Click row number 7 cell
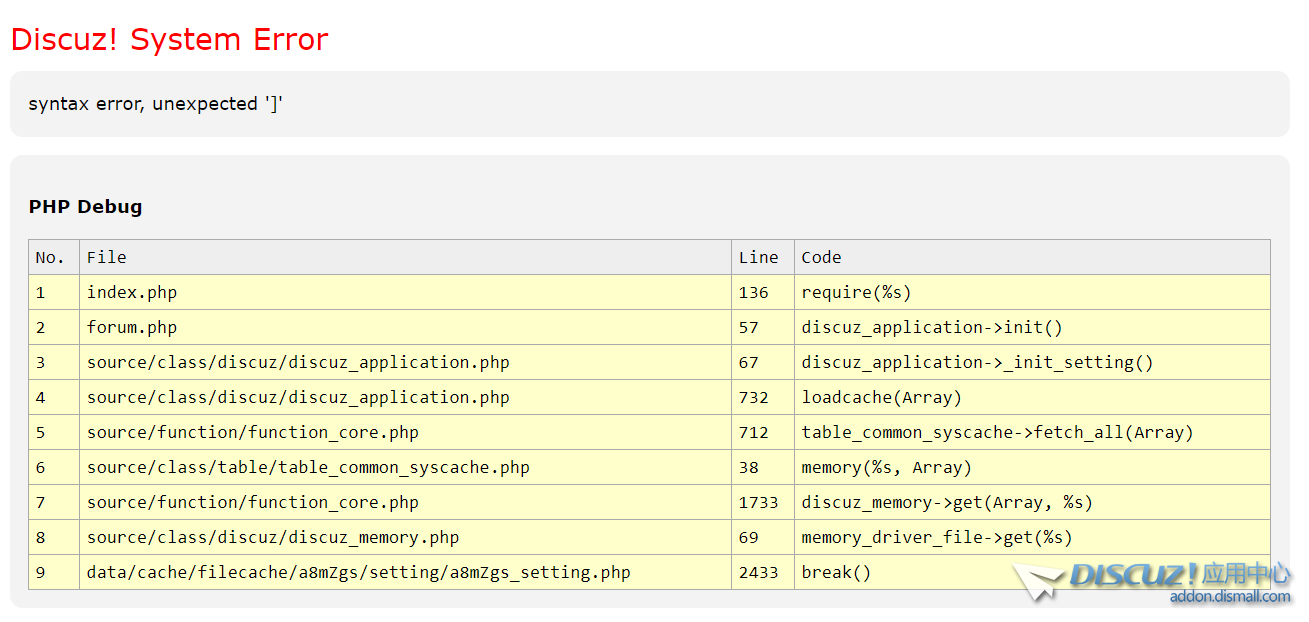Viewport: 1309px width, 622px height. pyautogui.click(x=54, y=502)
